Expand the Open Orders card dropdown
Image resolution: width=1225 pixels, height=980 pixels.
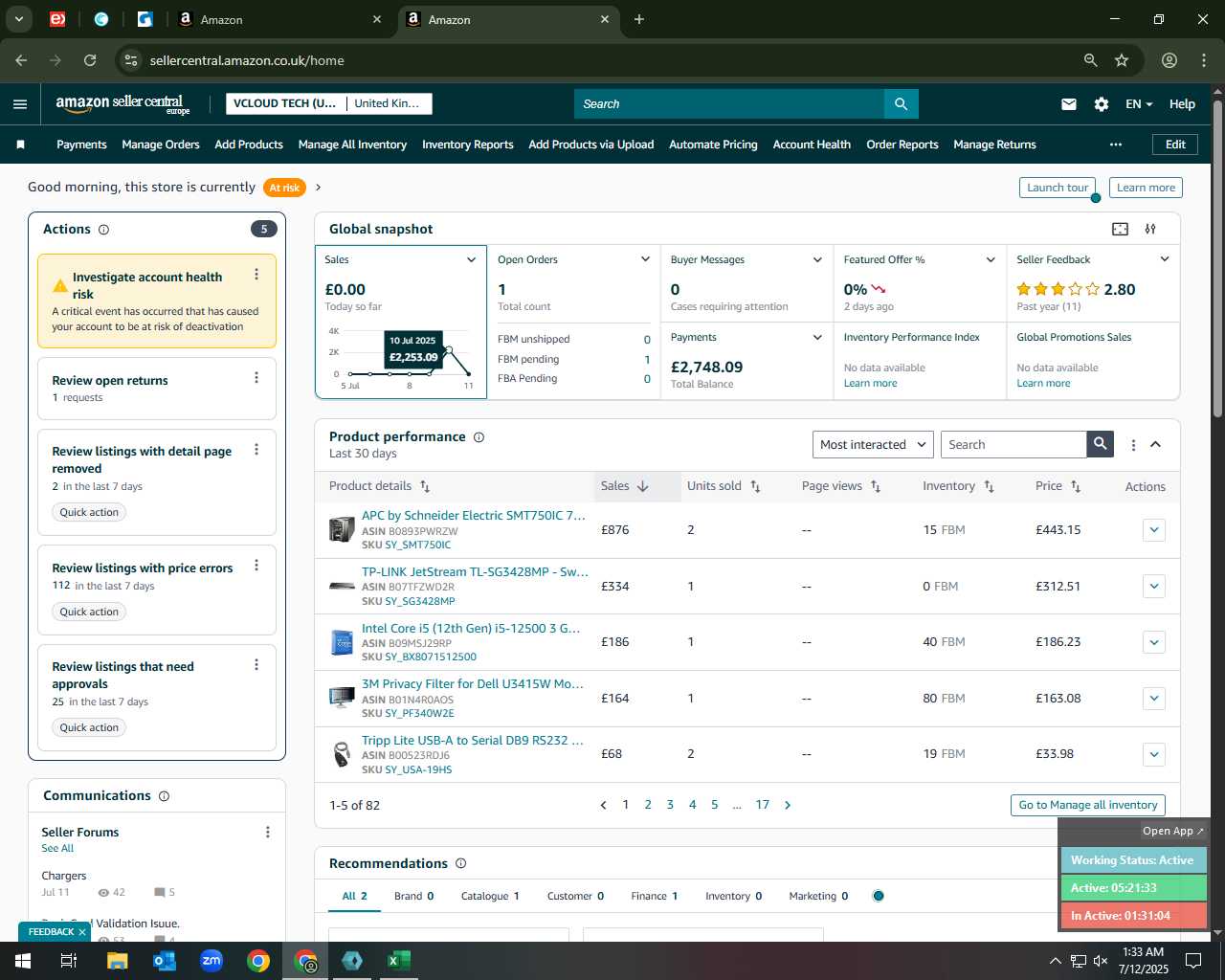point(645,259)
